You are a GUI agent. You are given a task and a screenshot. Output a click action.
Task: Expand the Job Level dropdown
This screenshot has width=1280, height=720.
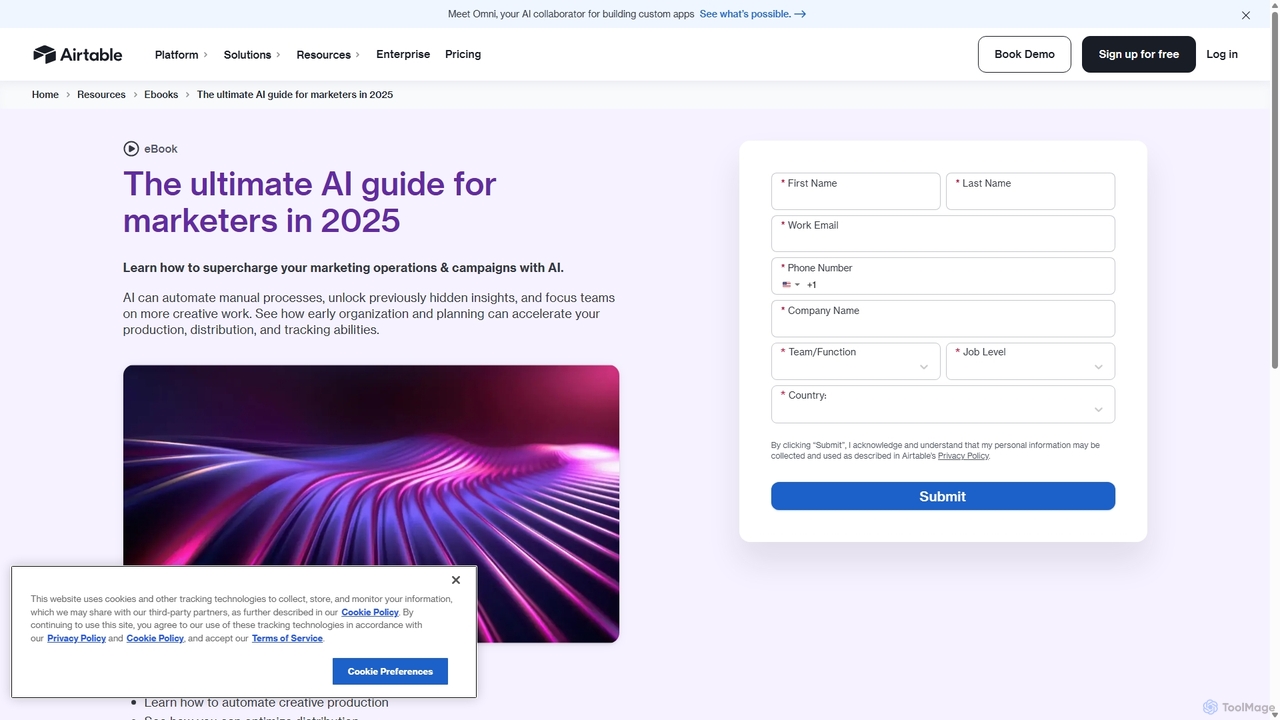pos(1030,361)
